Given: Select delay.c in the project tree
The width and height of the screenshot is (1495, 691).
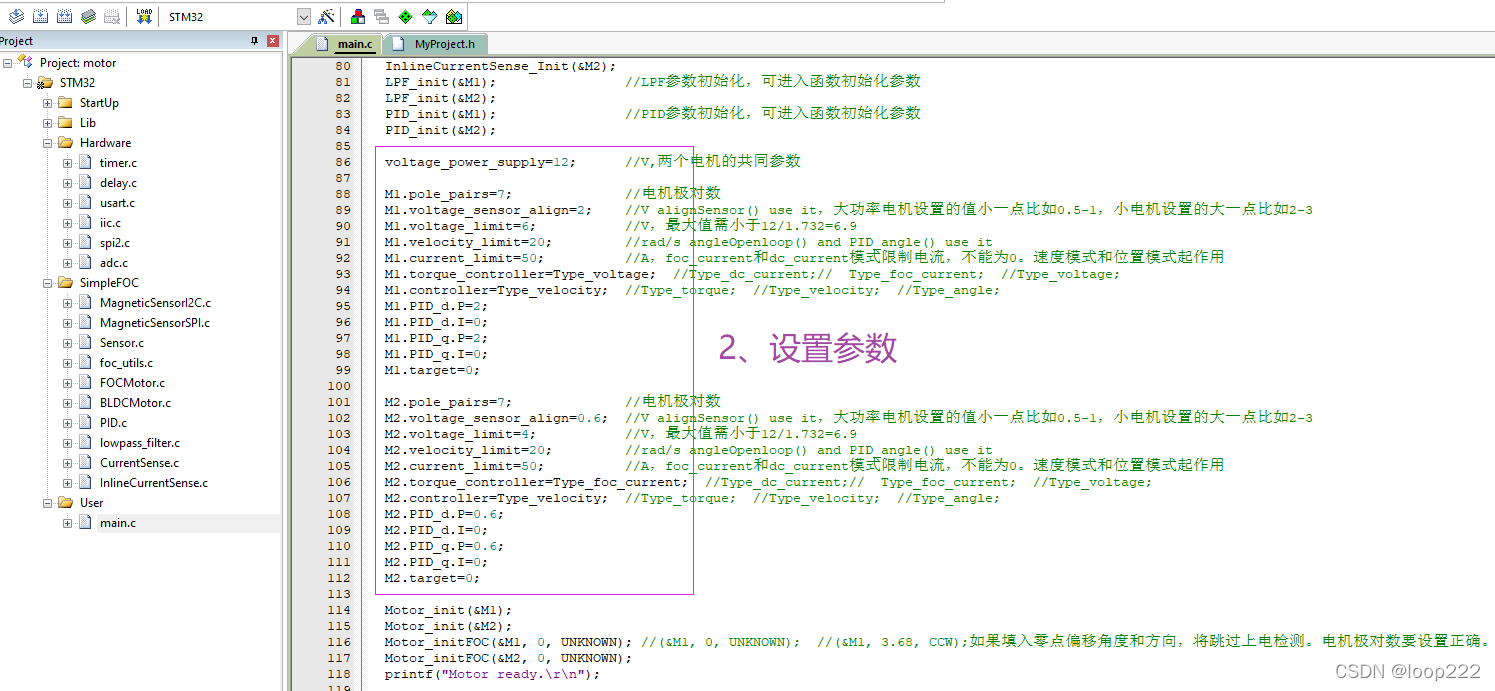Looking at the screenshot, I should pyautogui.click(x=118, y=183).
